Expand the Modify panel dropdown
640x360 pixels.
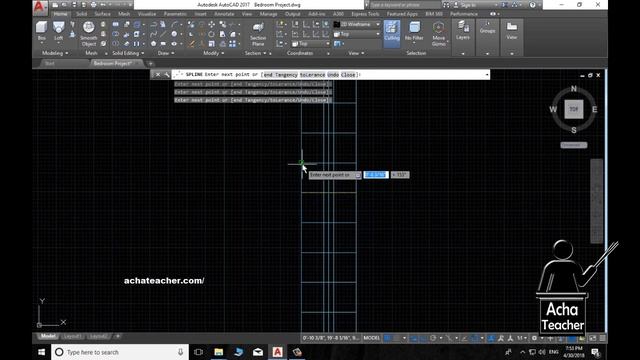coord(213,53)
